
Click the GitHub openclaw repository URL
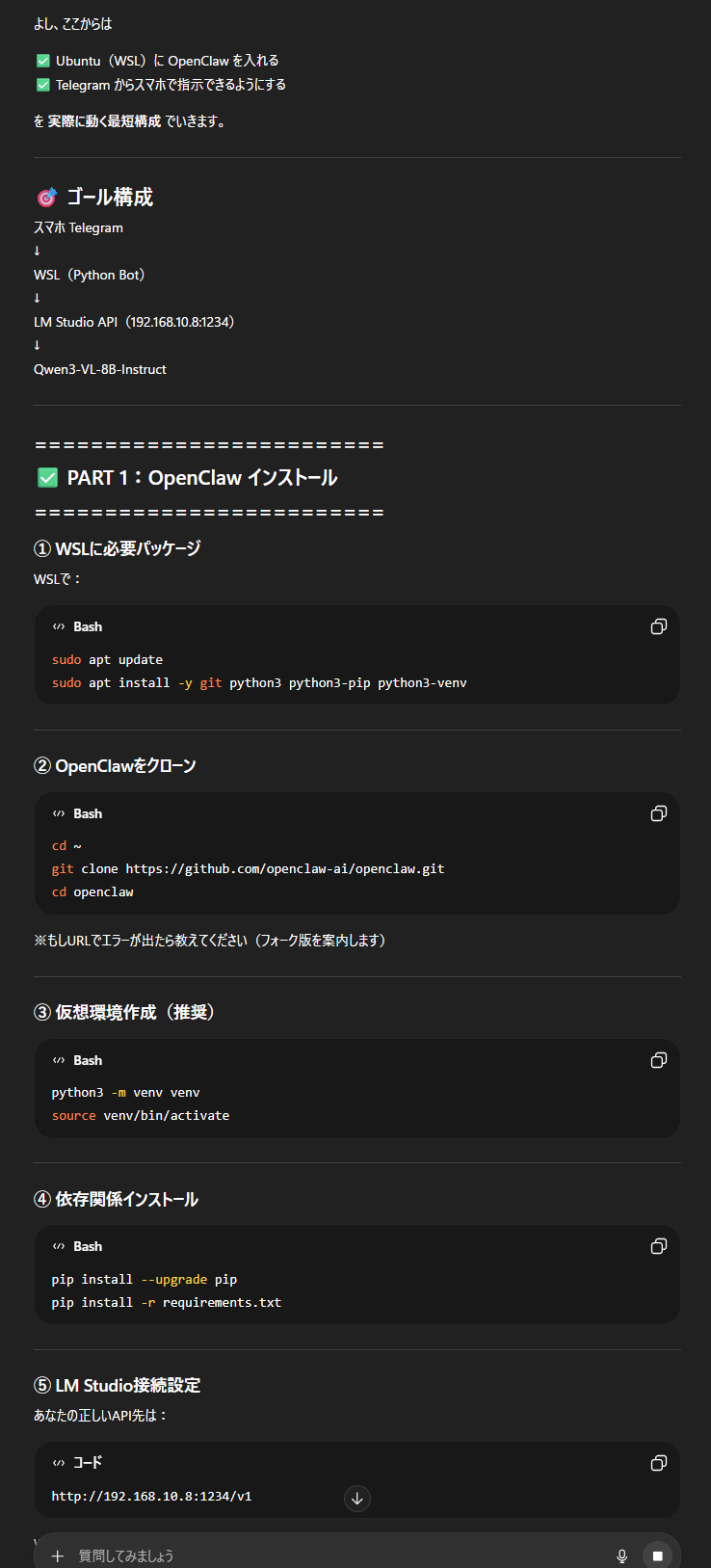(285, 868)
